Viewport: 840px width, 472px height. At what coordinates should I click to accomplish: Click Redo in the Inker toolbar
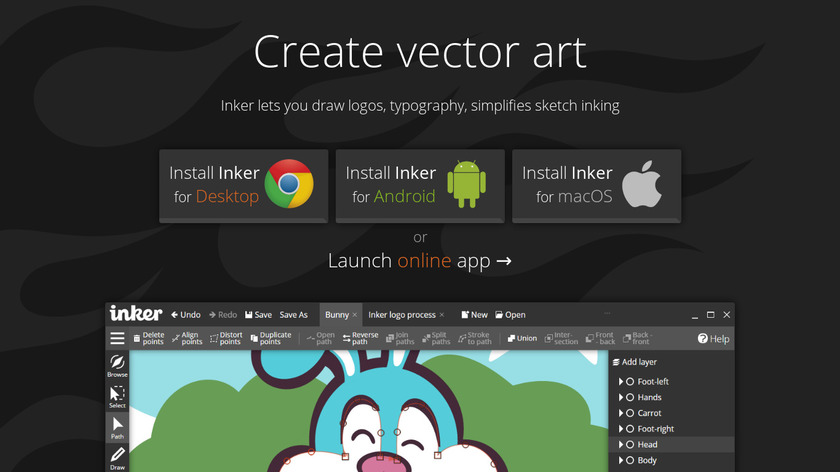click(223, 314)
